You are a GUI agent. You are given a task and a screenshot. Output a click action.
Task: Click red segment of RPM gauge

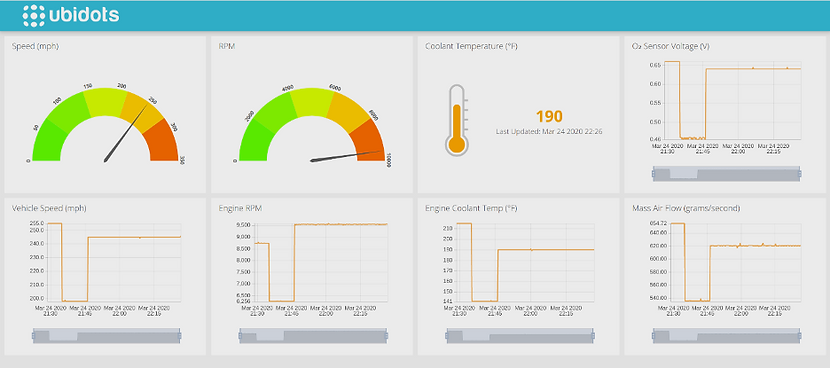coord(369,140)
